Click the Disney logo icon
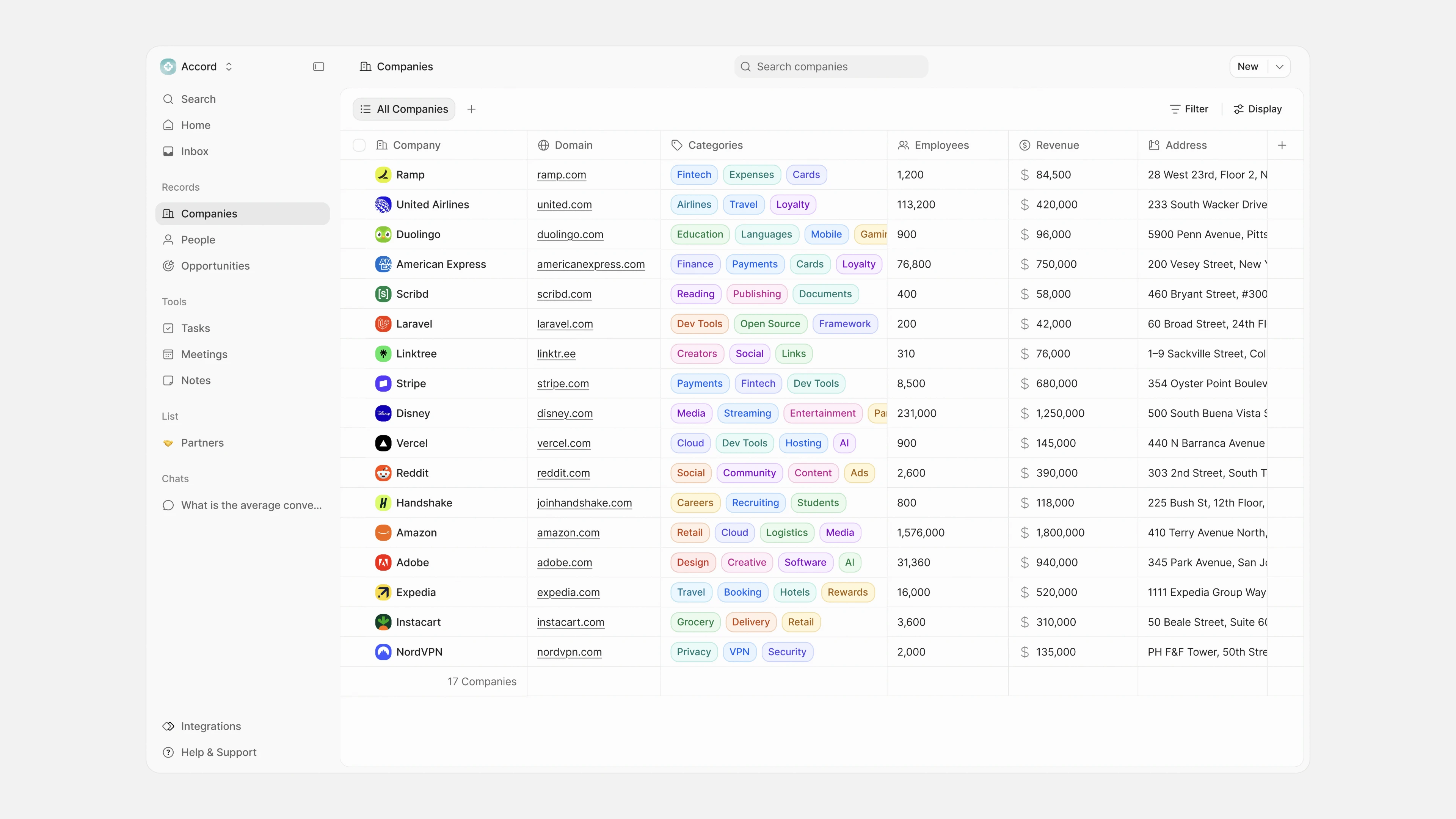Image resolution: width=1456 pixels, height=819 pixels. point(383,413)
